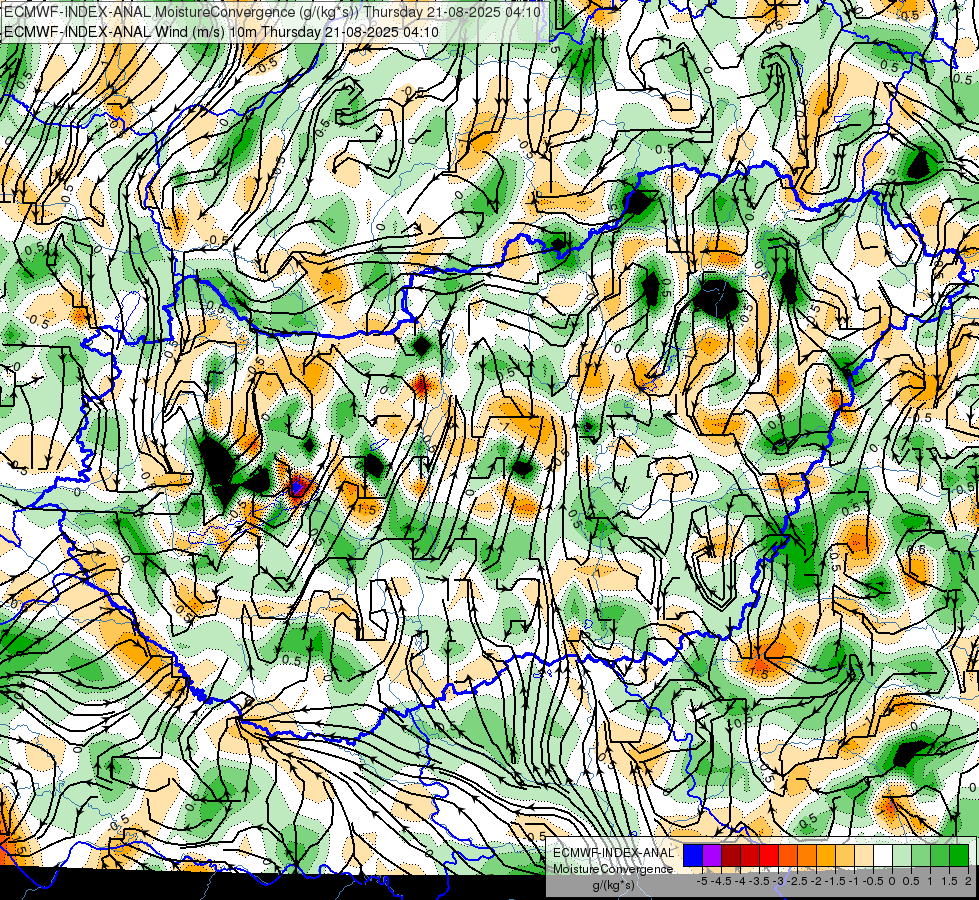Screen dimensions: 979x900
Task: Click the darkest green swatch at the legend's right end
Action: (959, 856)
